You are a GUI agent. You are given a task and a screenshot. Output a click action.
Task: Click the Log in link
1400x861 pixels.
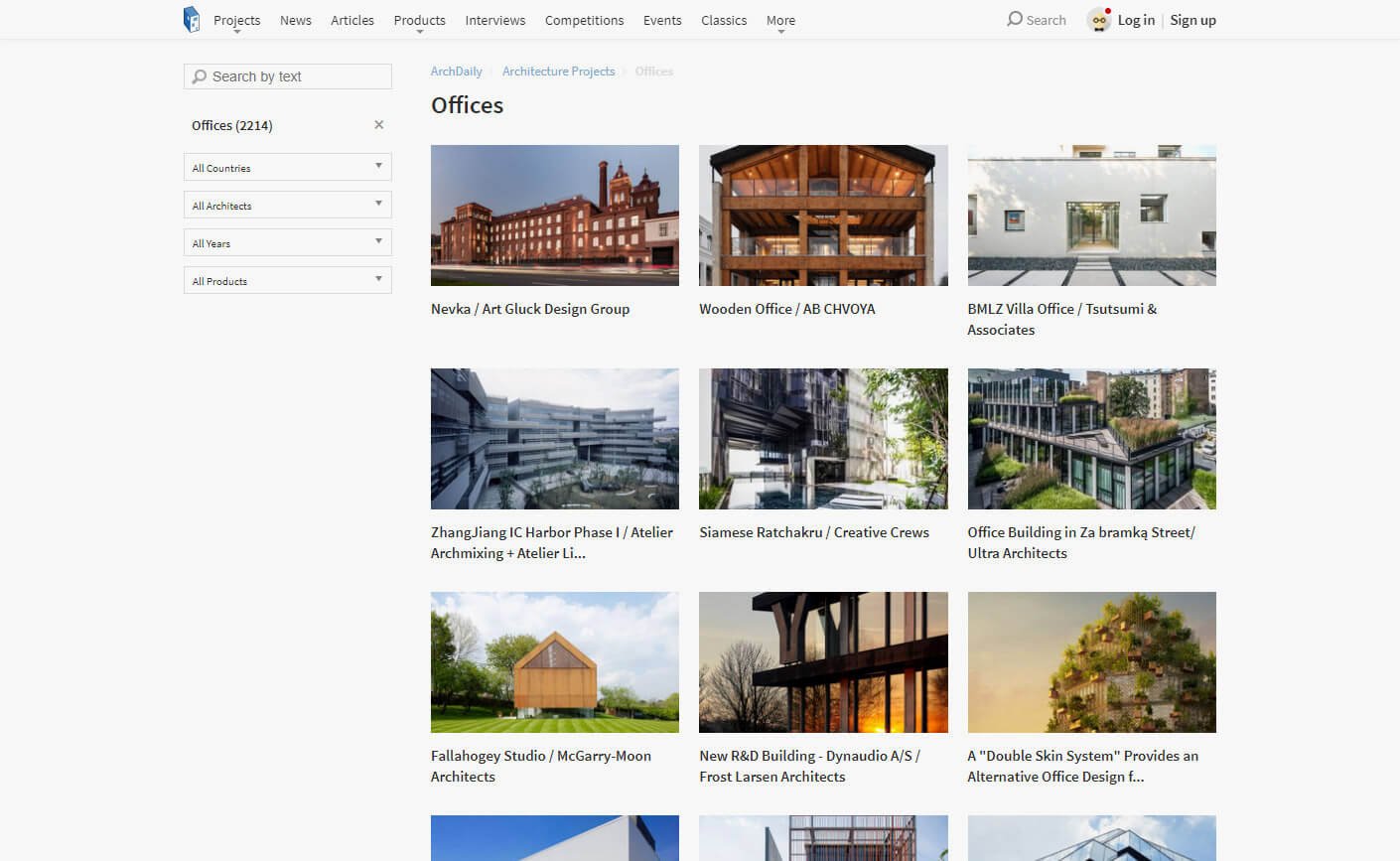click(x=1136, y=19)
